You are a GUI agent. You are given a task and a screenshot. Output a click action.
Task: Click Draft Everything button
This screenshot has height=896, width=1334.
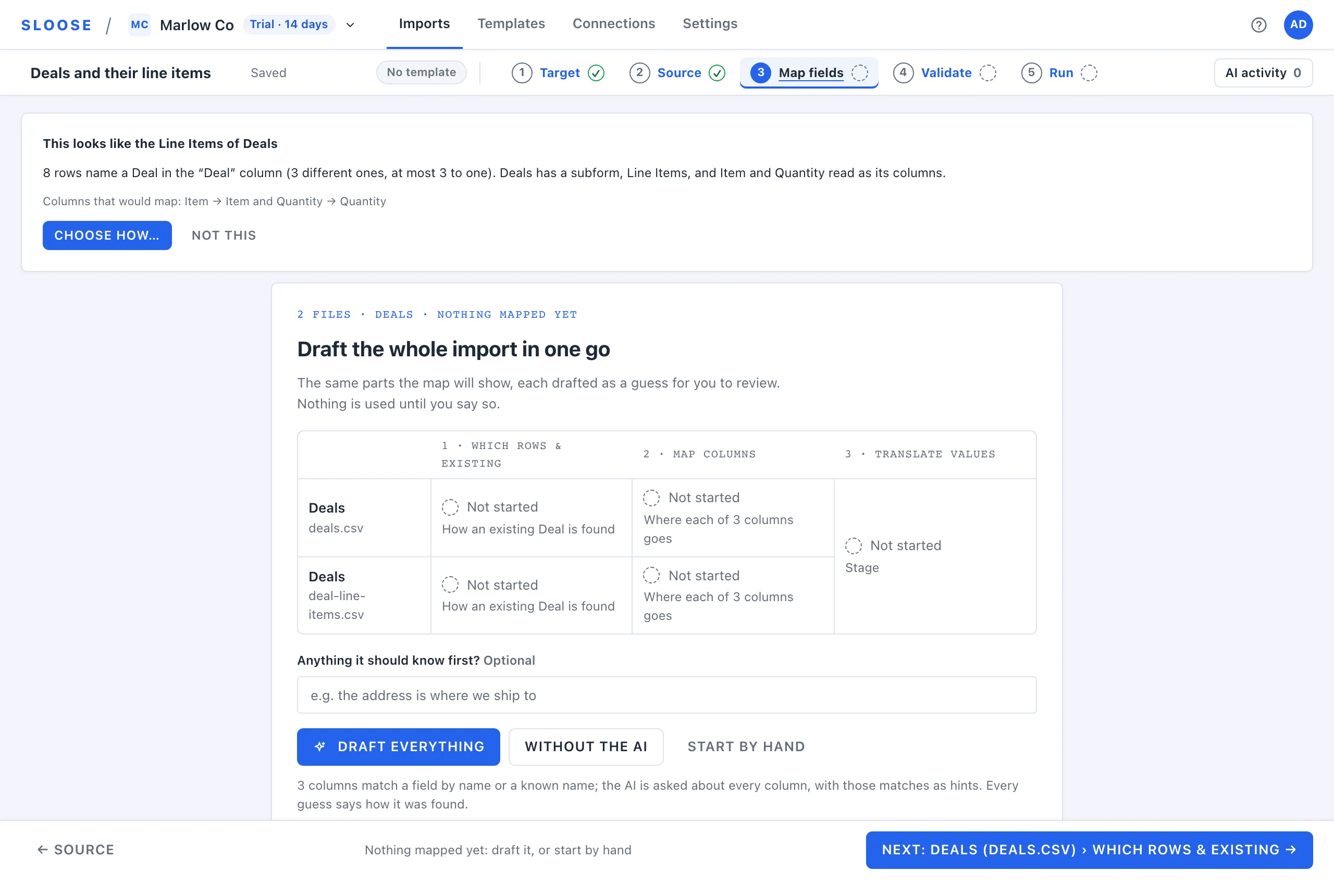point(398,747)
